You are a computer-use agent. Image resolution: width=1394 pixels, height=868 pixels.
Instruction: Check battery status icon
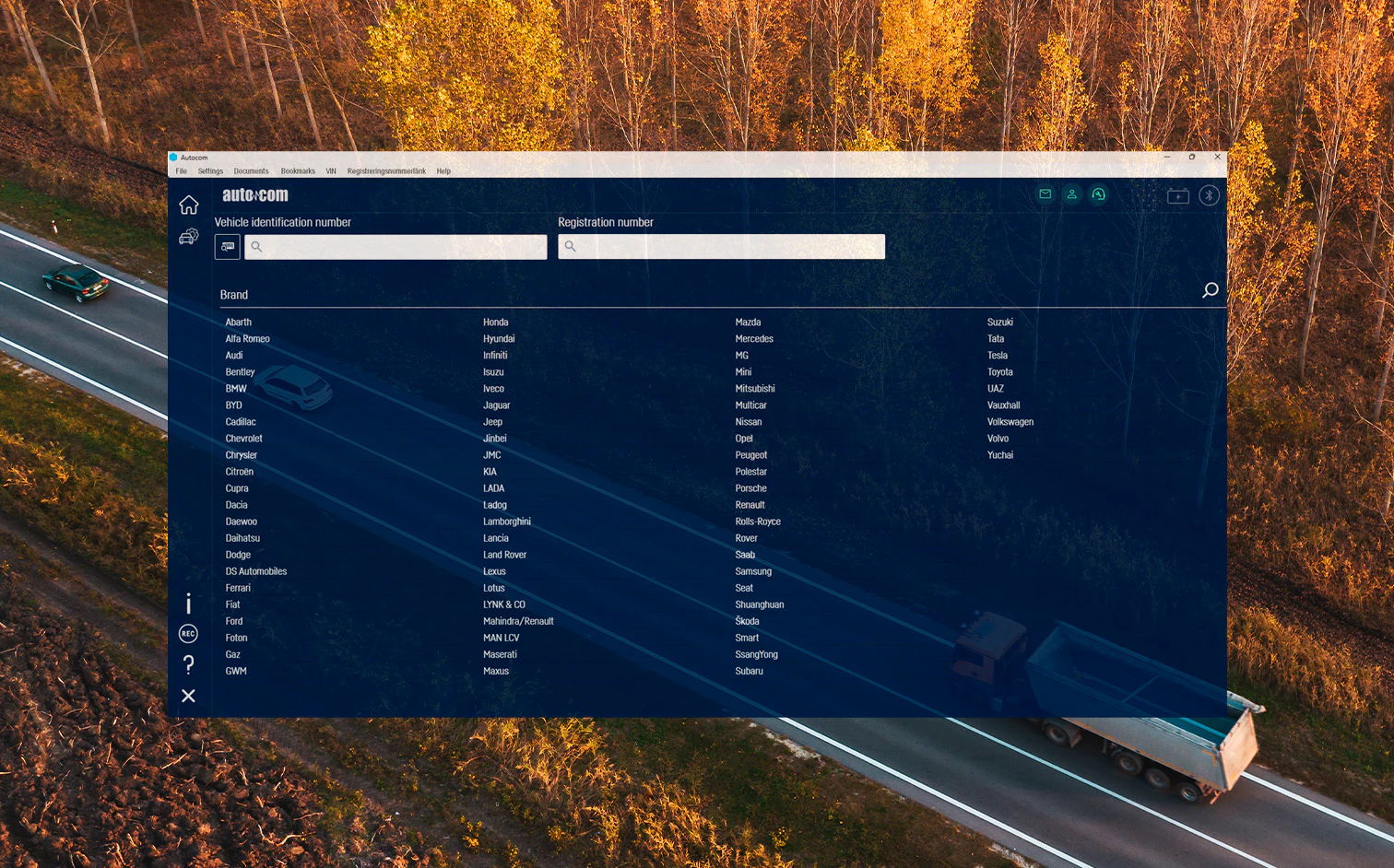coord(1177,194)
